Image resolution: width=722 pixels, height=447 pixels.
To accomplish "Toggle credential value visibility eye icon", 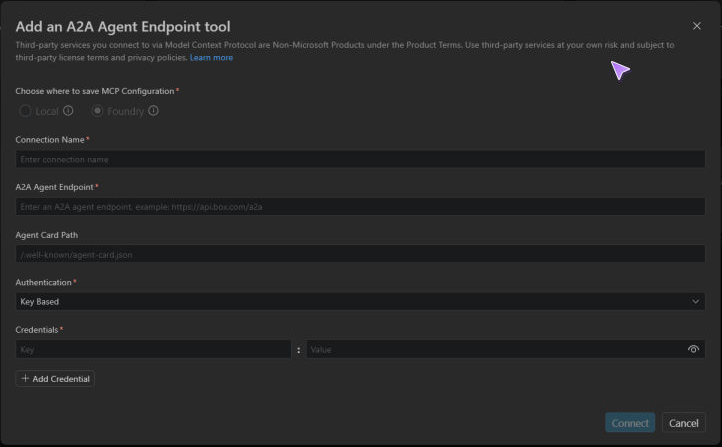I will (693, 349).
